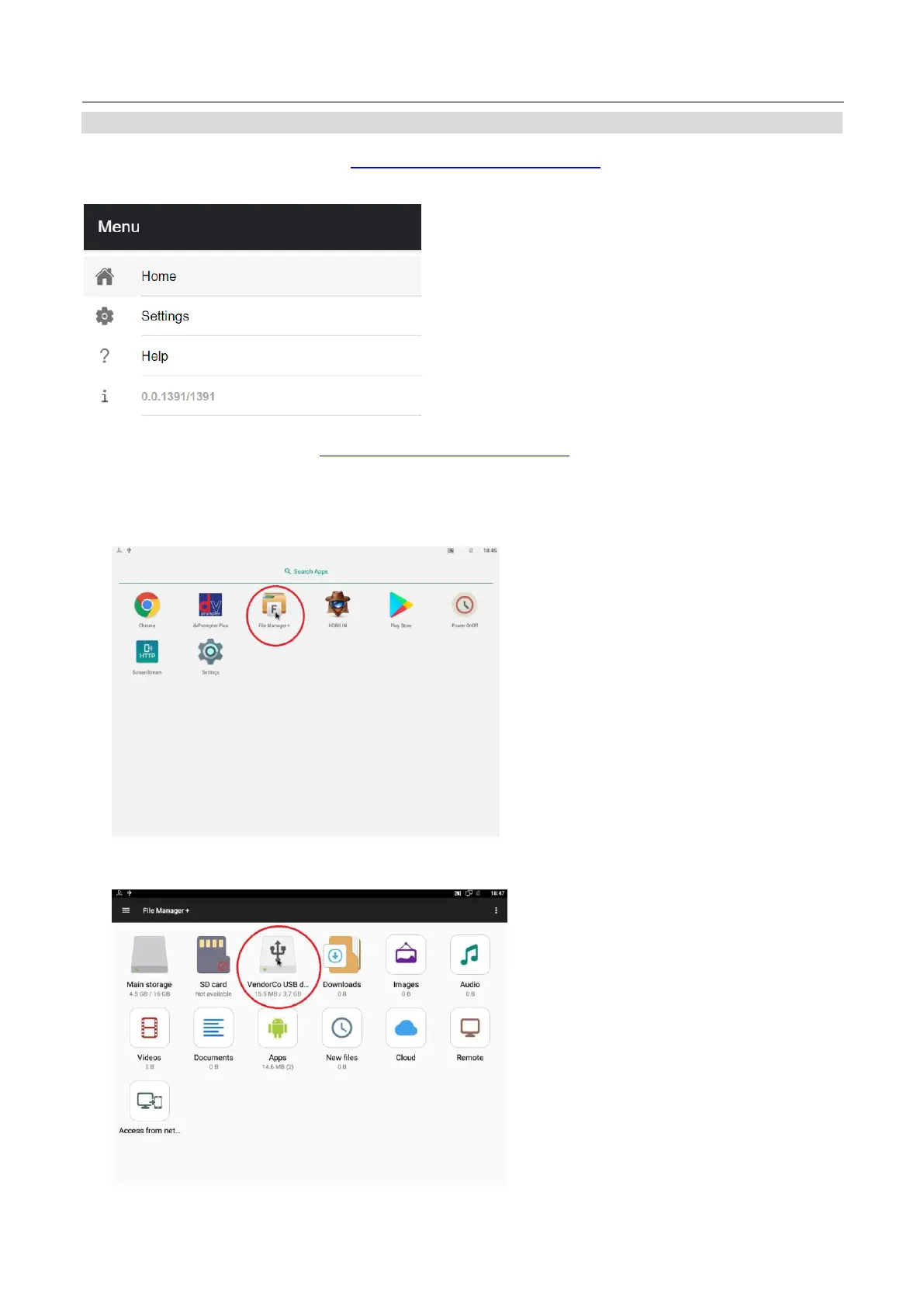Viewport: 924px width, 1307px height.
Task: Open the hamburger menu in File Manager+
Action: tap(126, 910)
